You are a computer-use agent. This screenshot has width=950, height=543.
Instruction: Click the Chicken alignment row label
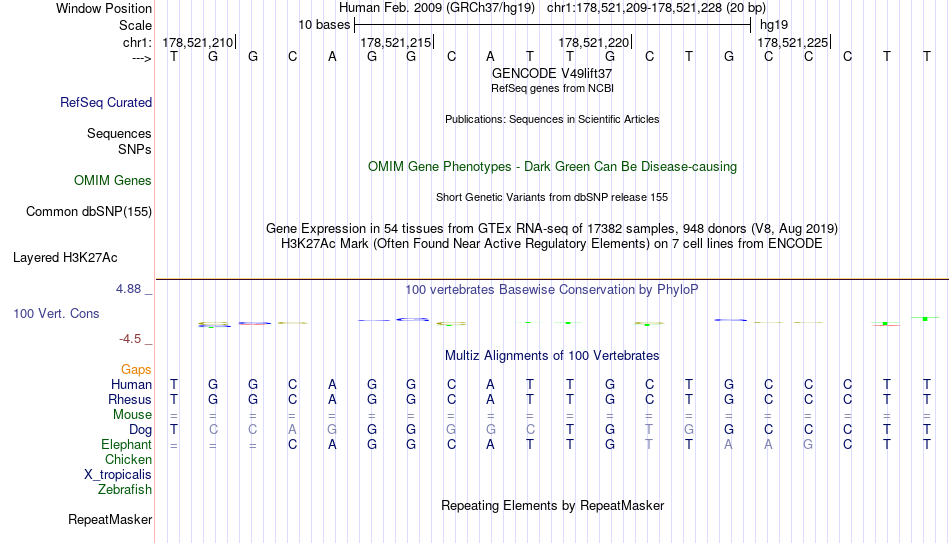click(x=128, y=459)
